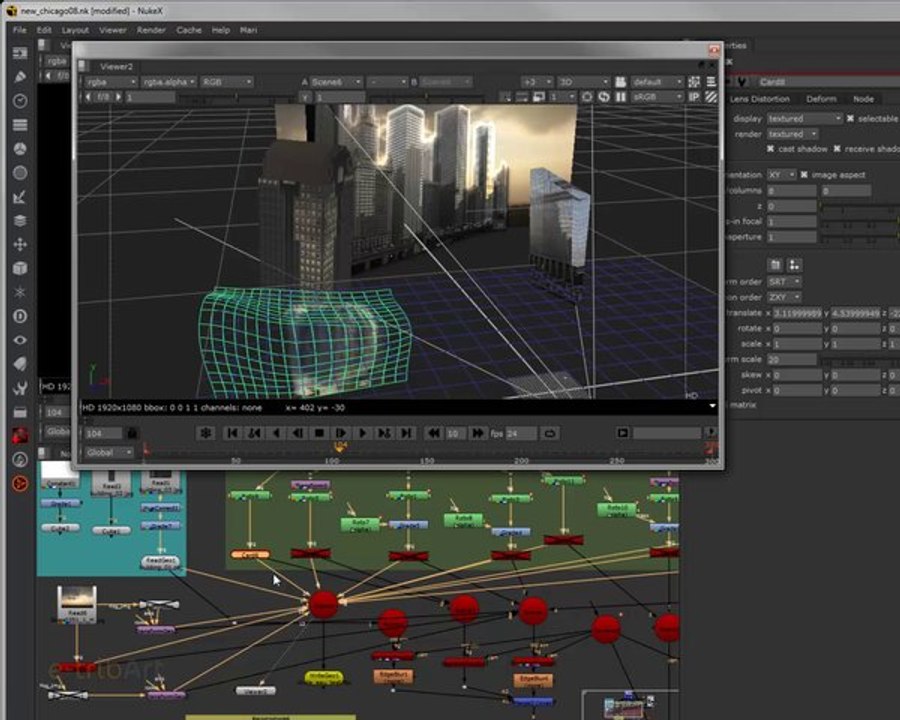Screen dimensions: 900x720
Task: Open the Views nodes eye icon
Action: coord(20,340)
